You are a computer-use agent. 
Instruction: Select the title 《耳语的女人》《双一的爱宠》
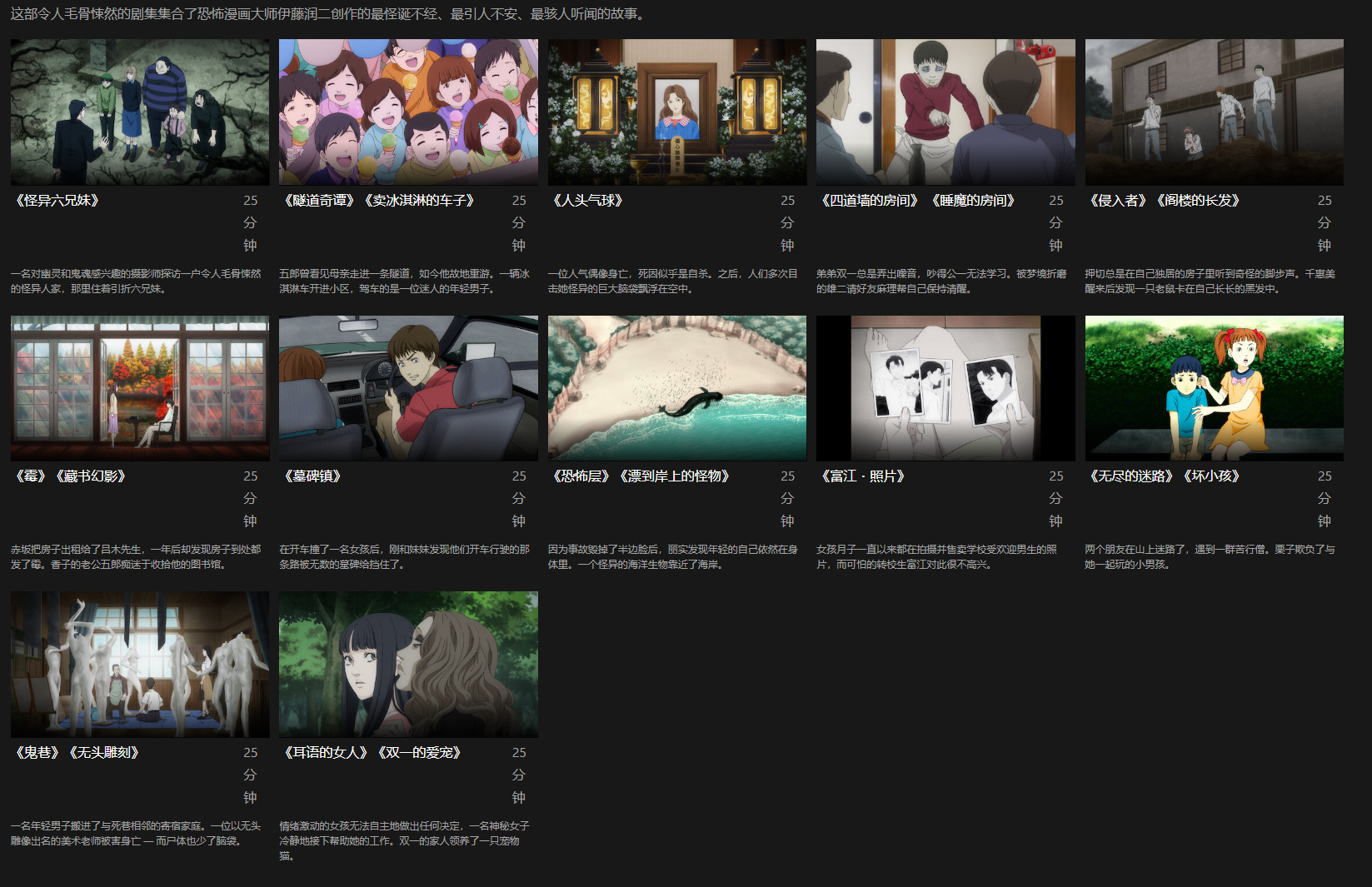point(372,753)
